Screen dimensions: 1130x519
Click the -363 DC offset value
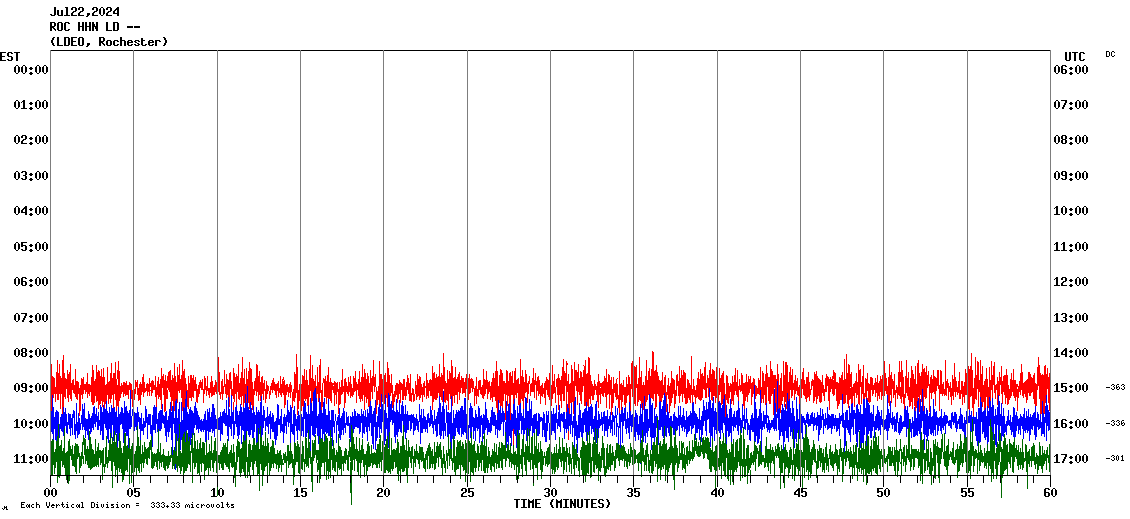tap(1115, 387)
